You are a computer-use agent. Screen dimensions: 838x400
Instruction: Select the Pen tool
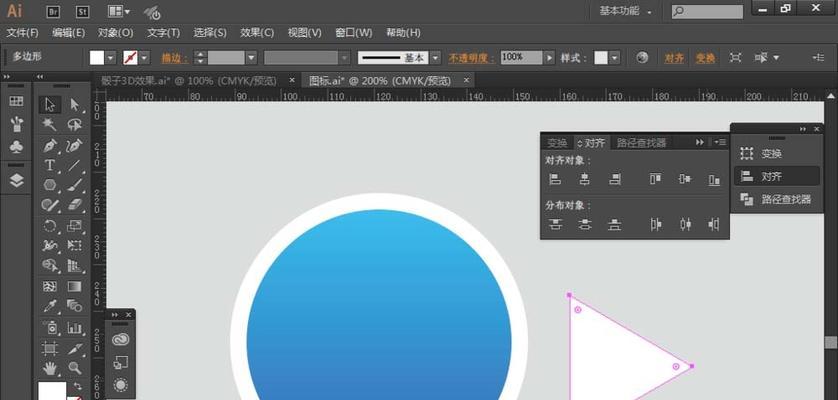[x=50, y=145]
